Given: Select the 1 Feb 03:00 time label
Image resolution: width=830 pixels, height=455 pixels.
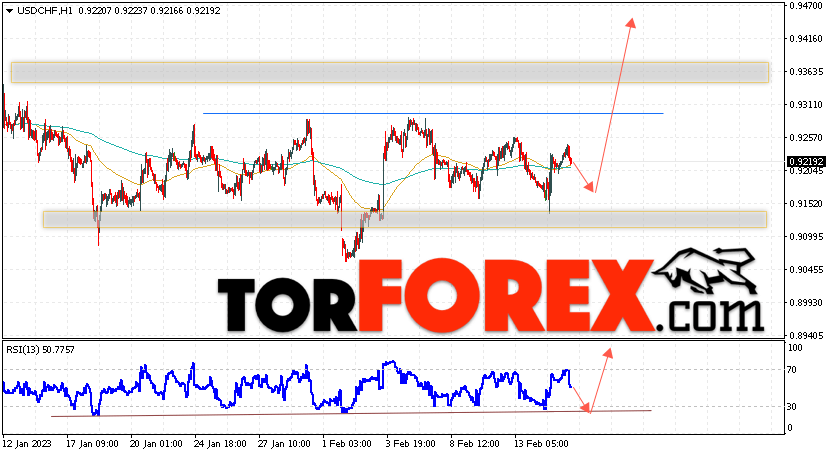Looking at the screenshot, I should click(x=346, y=443).
